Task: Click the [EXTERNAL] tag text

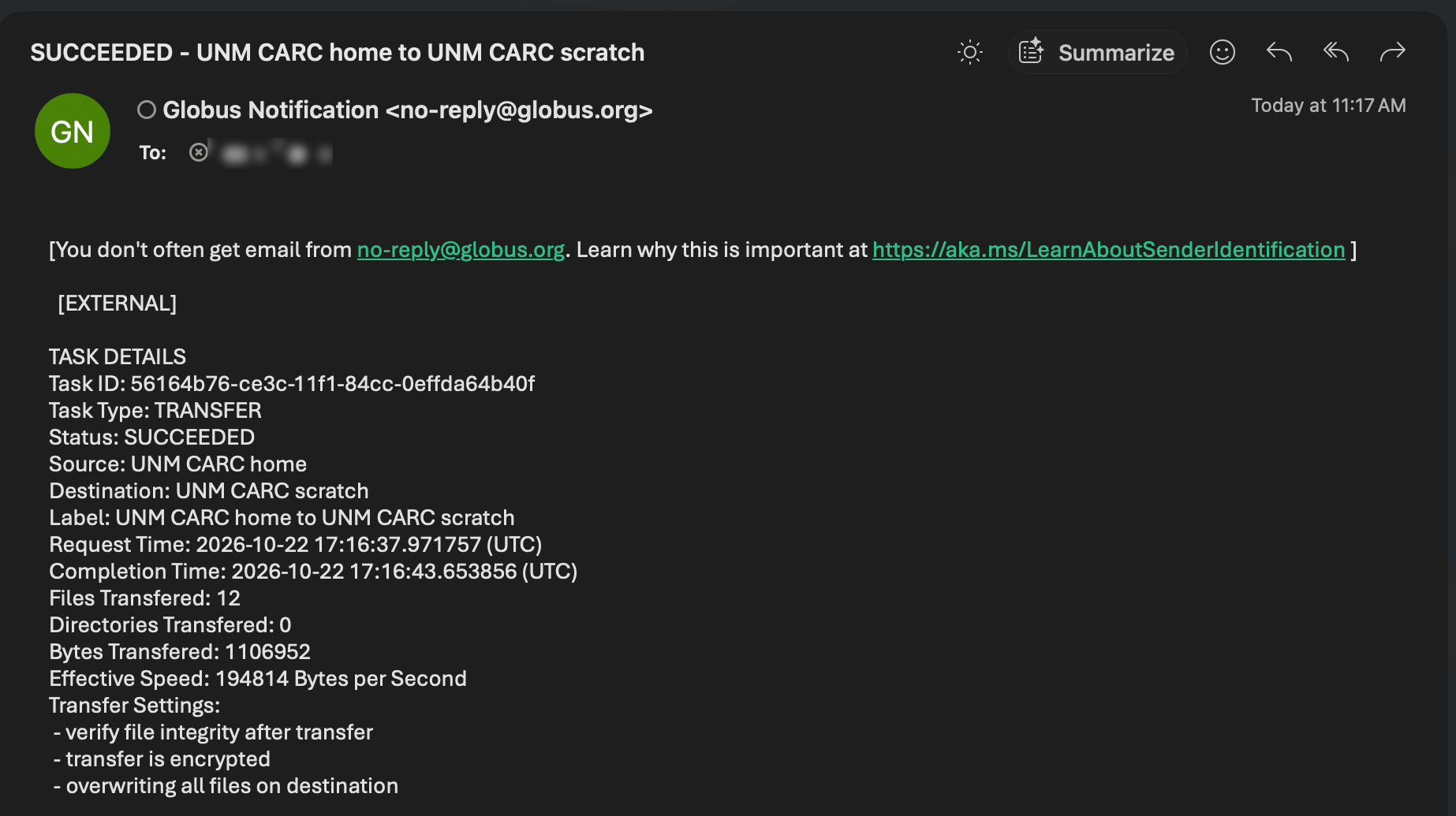Action: point(118,304)
